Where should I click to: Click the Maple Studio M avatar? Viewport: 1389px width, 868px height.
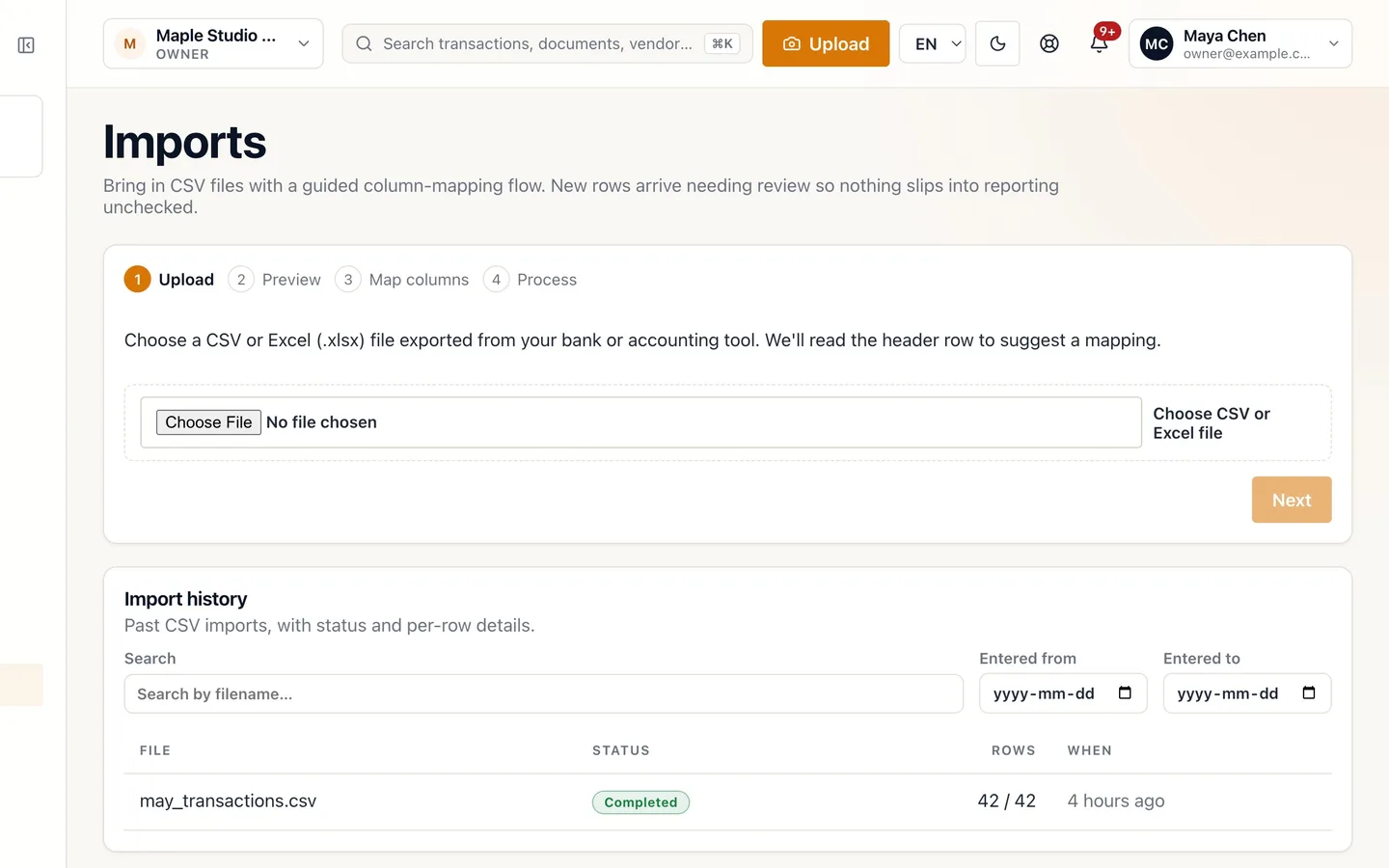(130, 43)
